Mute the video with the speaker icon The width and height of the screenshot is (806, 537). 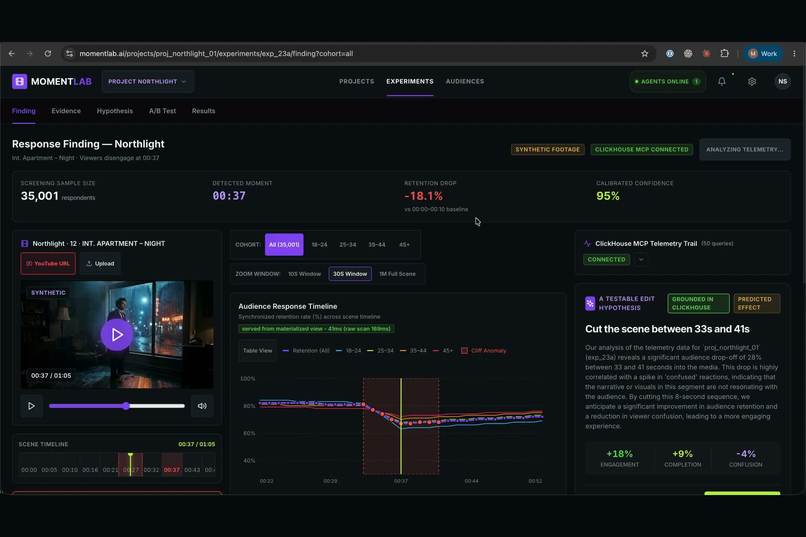click(x=202, y=406)
